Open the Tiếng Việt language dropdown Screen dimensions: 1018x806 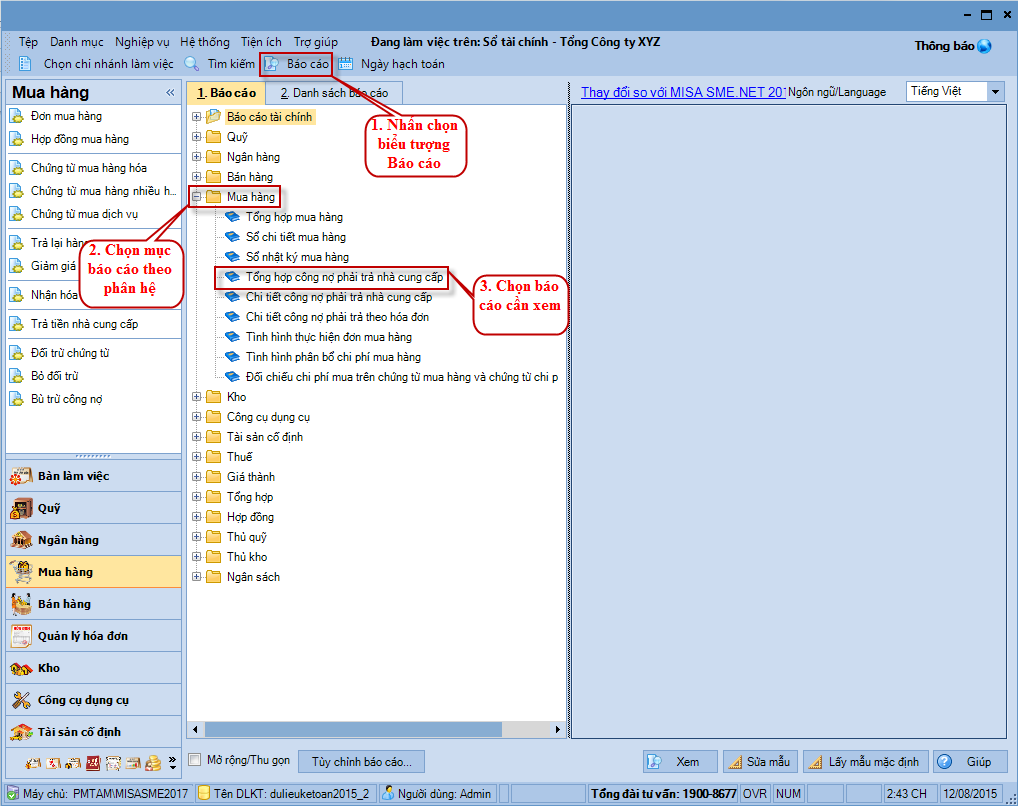point(994,92)
